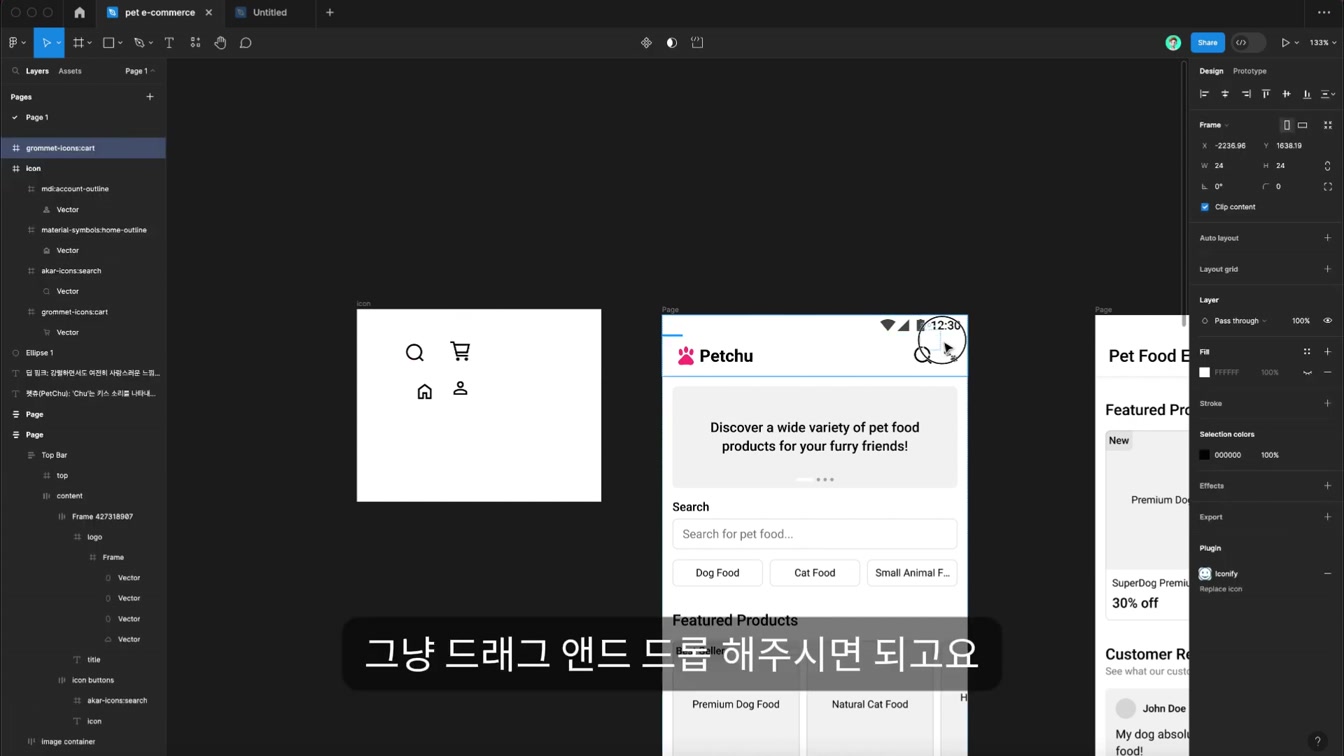The width and height of the screenshot is (1344, 756).
Task: Open the user avatar at top right
Action: [1173, 43]
